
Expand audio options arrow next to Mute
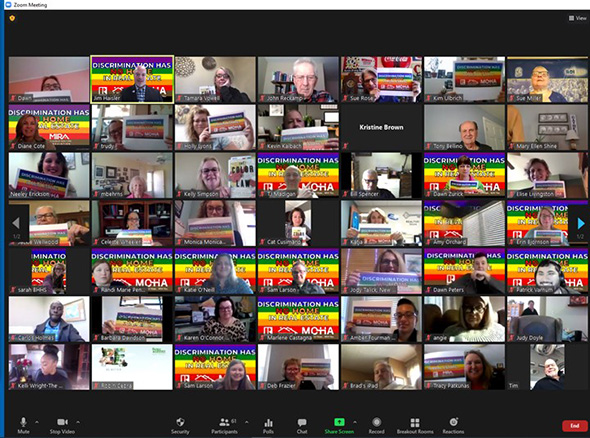[x=37, y=422]
